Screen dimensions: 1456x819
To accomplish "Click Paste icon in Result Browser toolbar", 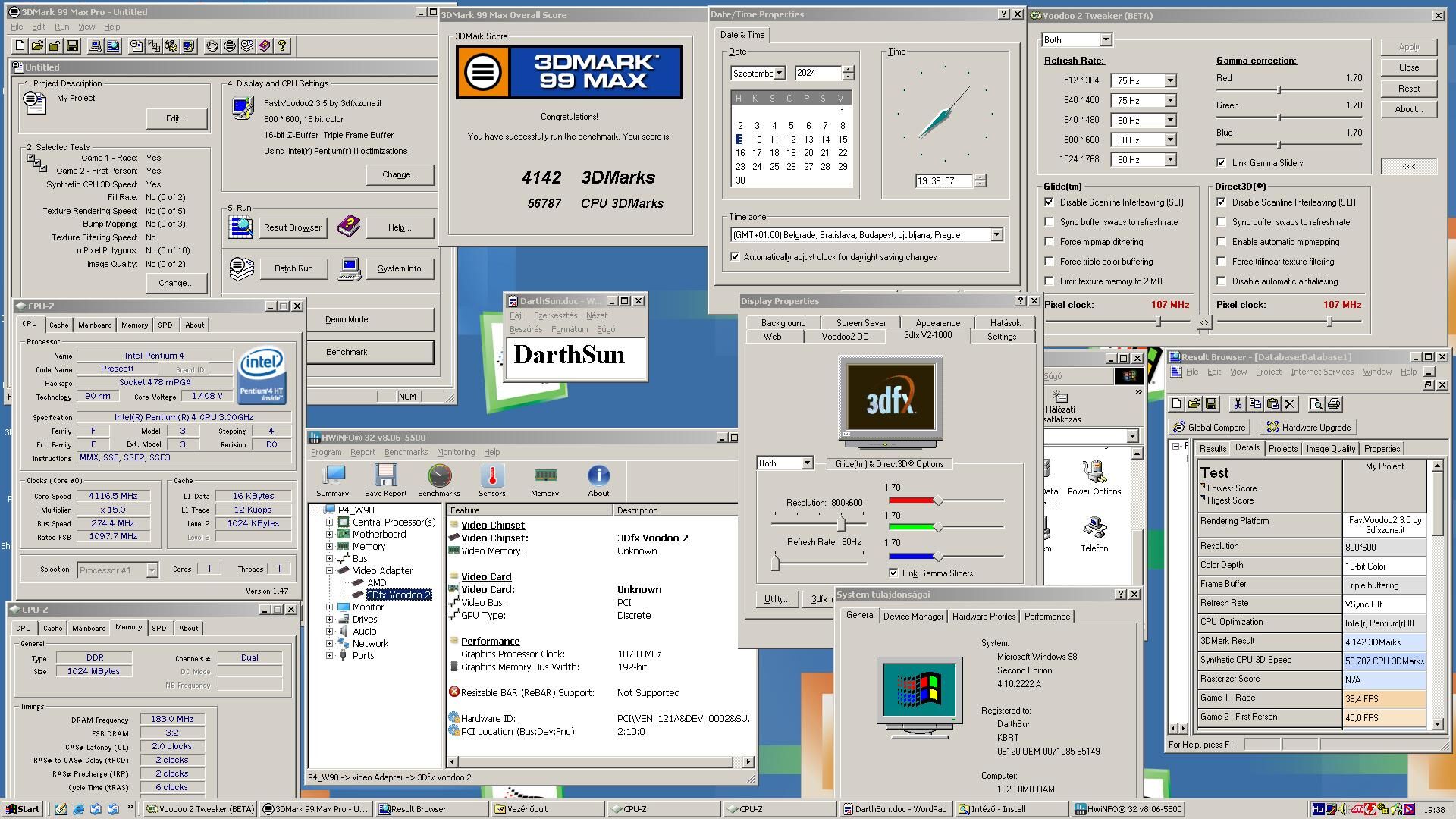I will [x=1272, y=404].
